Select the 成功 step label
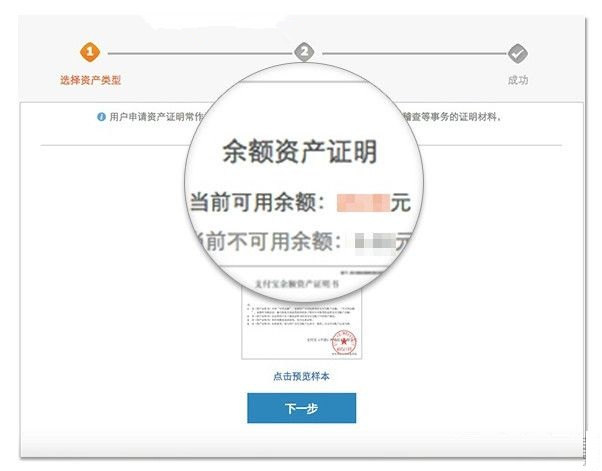The image size is (602, 471). coord(518,80)
